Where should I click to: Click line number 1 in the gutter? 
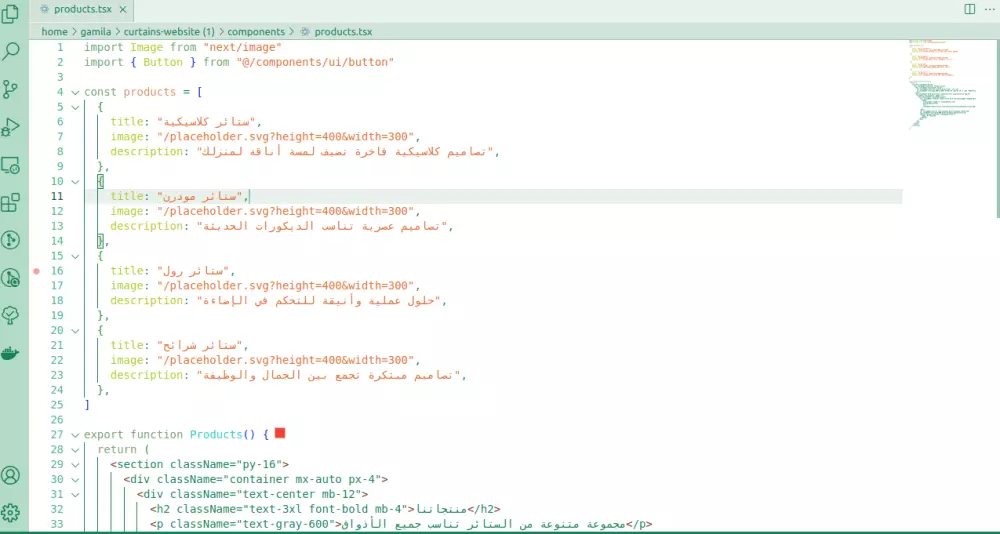pyautogui.click(x=60, y=47)
